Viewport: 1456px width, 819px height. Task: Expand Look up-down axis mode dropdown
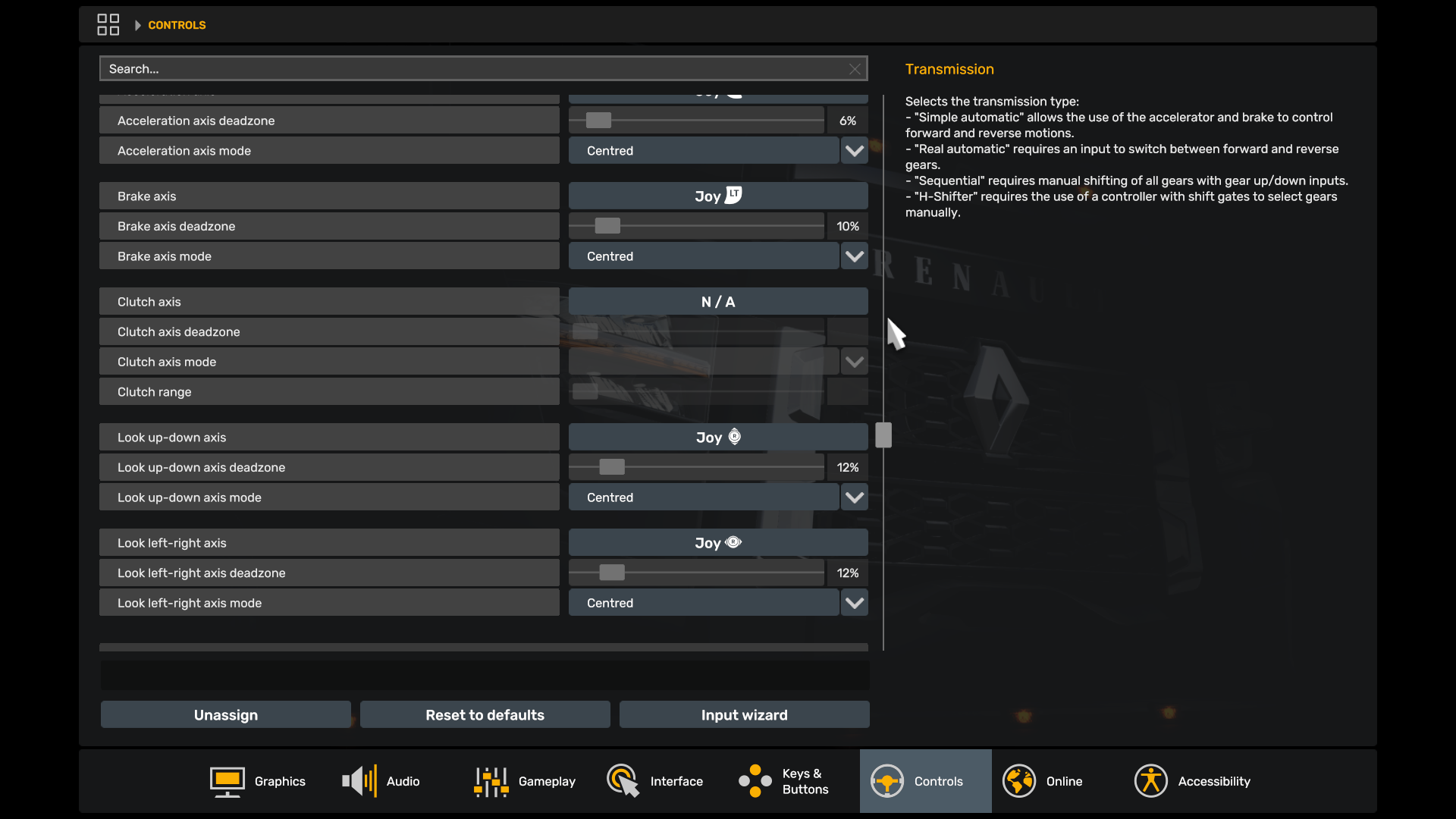pyautogui.click(x=855, y=497)
